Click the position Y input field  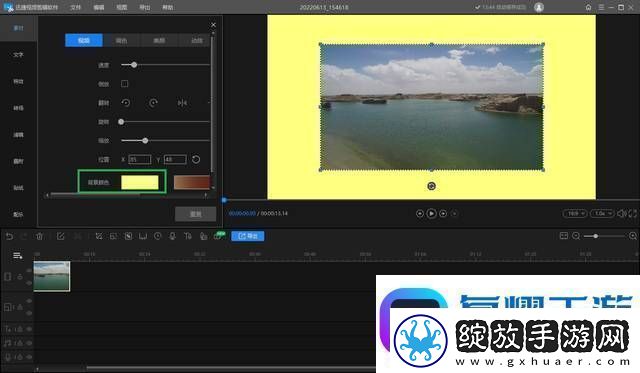tap(175, 160)
